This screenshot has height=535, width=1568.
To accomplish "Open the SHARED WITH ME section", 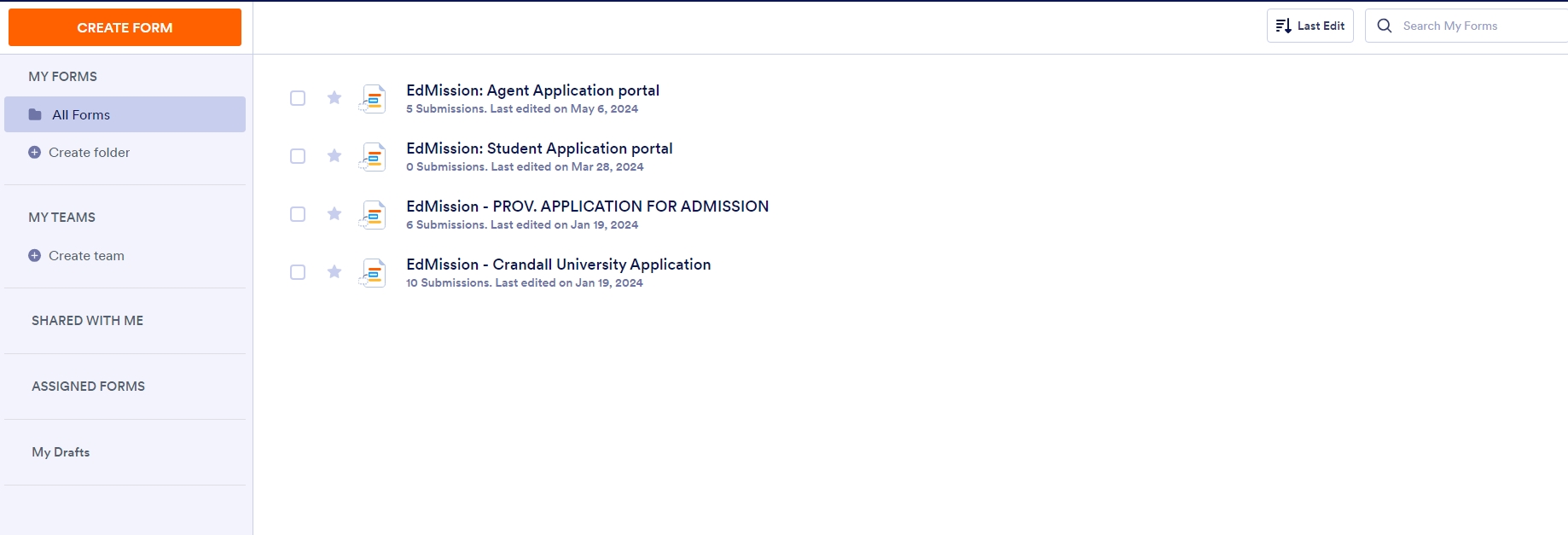I will point(87,321).
